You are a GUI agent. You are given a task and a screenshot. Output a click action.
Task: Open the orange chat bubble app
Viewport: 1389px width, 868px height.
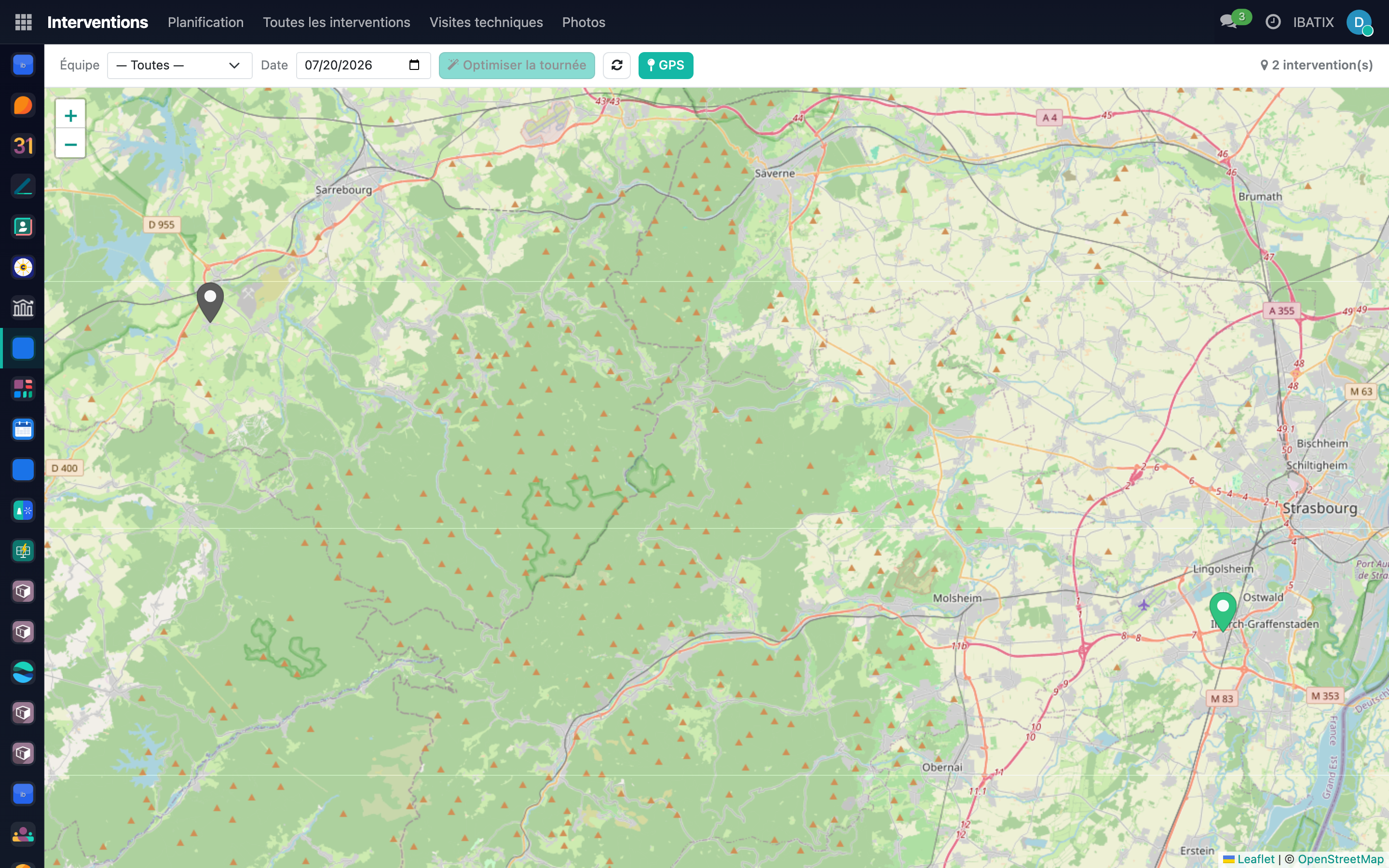click(23, 105)
